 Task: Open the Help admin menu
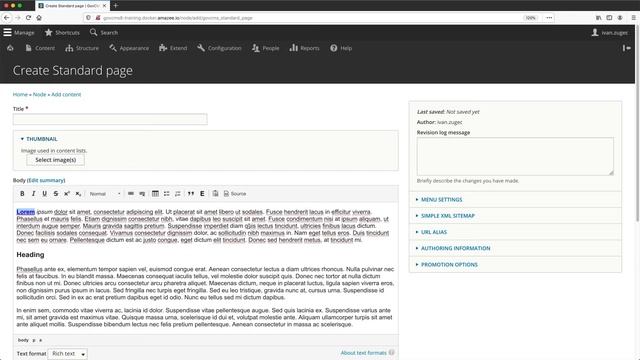click(341, 48)
